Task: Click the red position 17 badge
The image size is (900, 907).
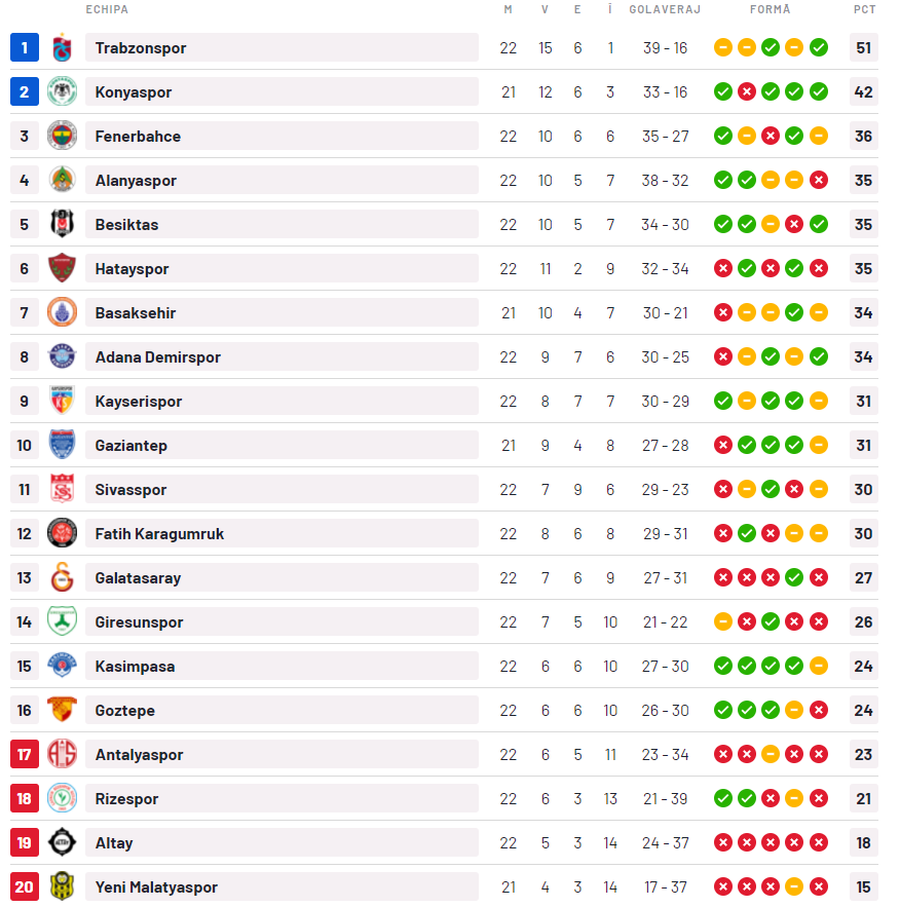Action: pyautogui.click(x=24, y=754)
